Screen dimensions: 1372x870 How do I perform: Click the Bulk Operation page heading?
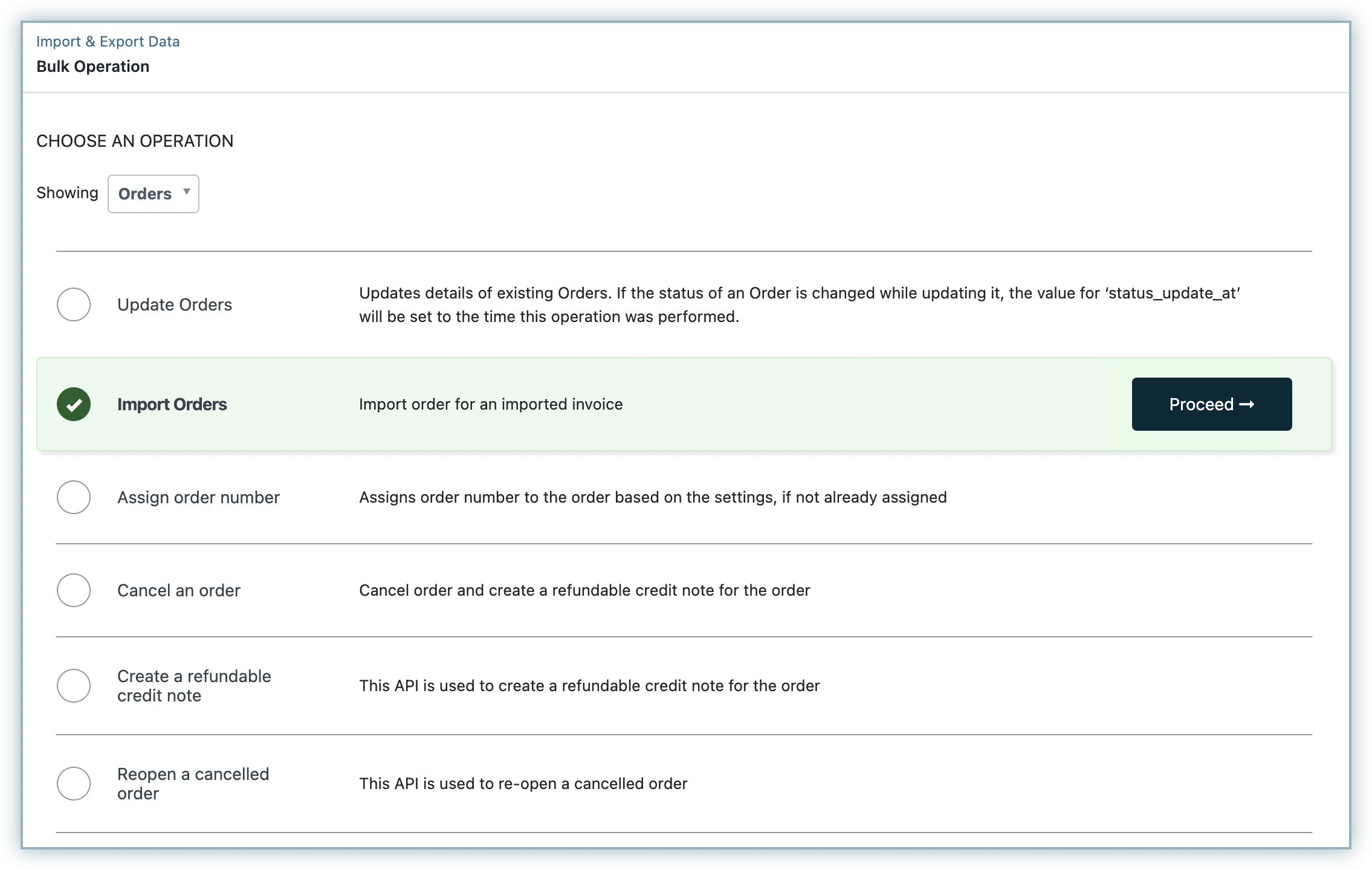pos(92,66)
